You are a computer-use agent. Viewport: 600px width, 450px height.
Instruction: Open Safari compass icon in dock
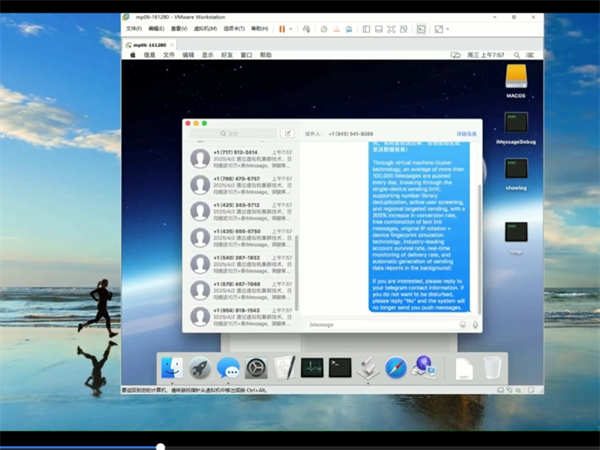[396, 367]
